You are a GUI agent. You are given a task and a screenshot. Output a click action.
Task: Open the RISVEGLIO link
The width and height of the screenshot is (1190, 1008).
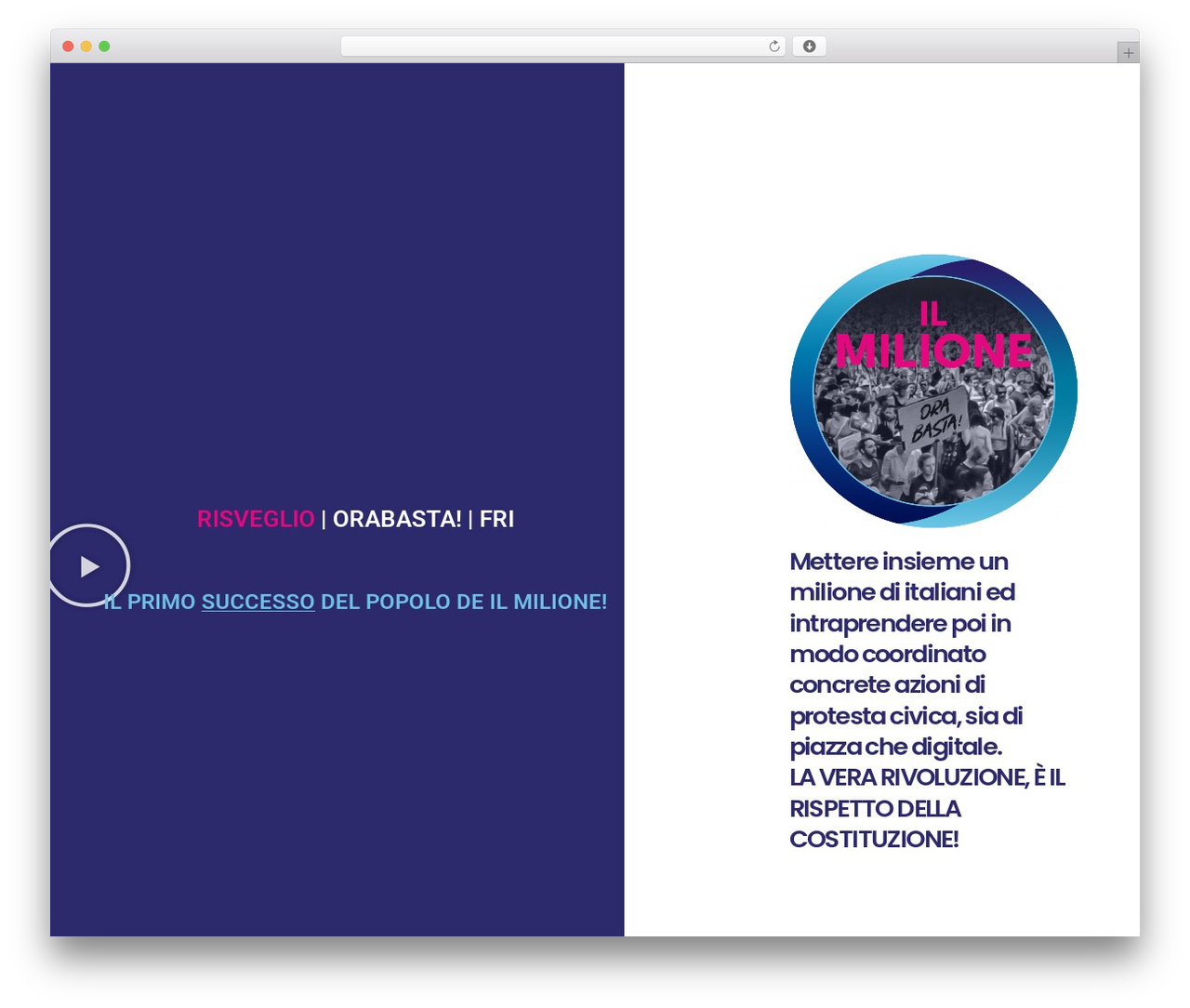point(256,519)
